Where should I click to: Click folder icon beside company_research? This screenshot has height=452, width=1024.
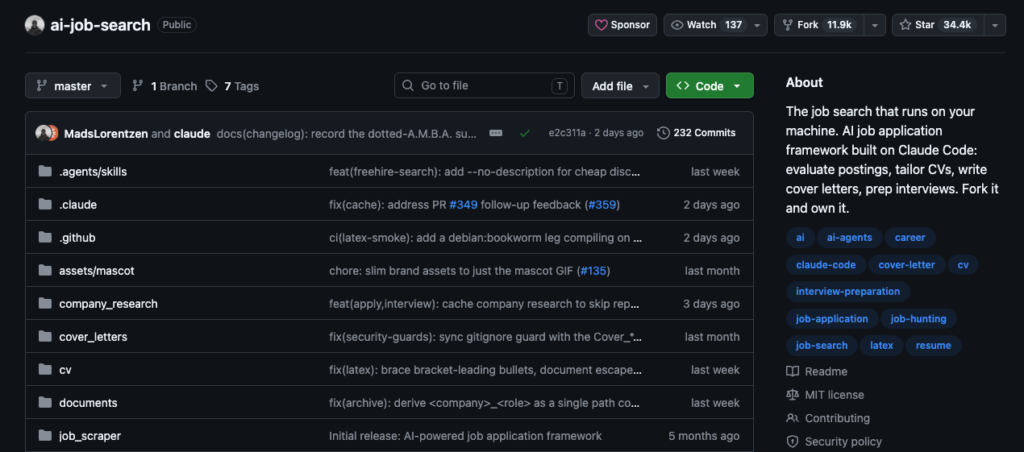(x=45, y=304)
